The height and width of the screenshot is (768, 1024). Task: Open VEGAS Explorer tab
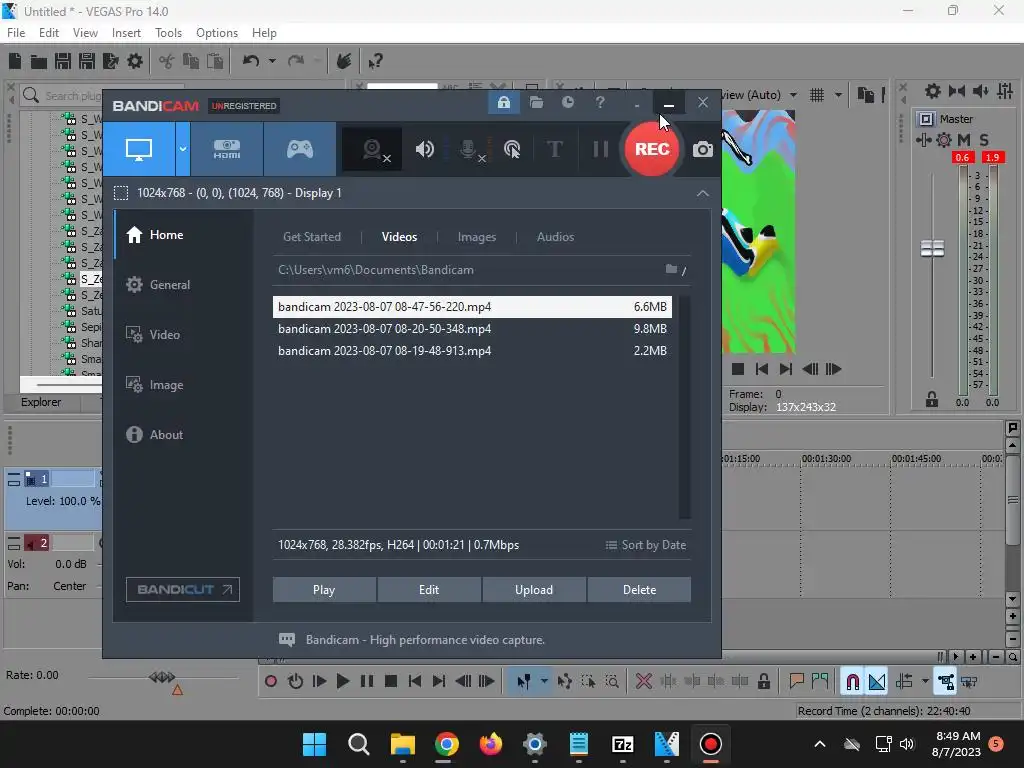coord(41,402)
